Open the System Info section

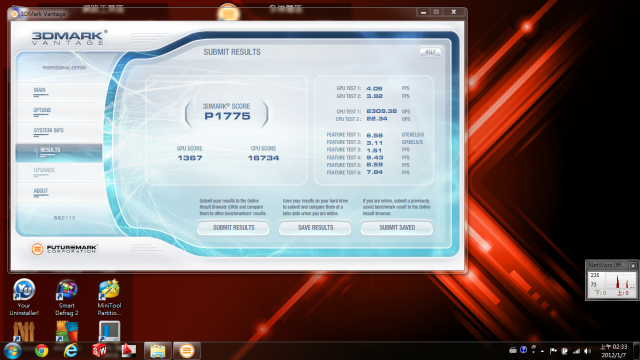(59, 132)
